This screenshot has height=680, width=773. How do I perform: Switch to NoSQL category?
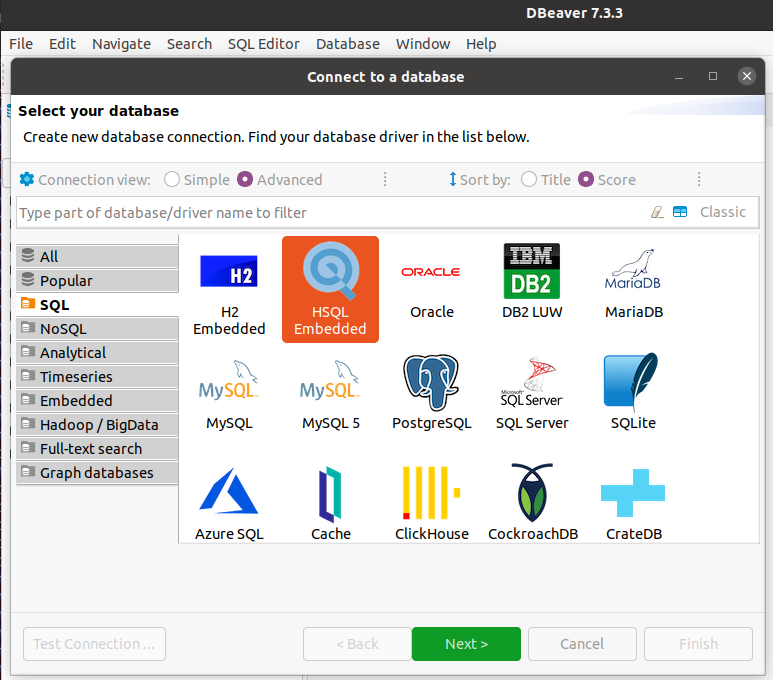[x=97, y=328]
